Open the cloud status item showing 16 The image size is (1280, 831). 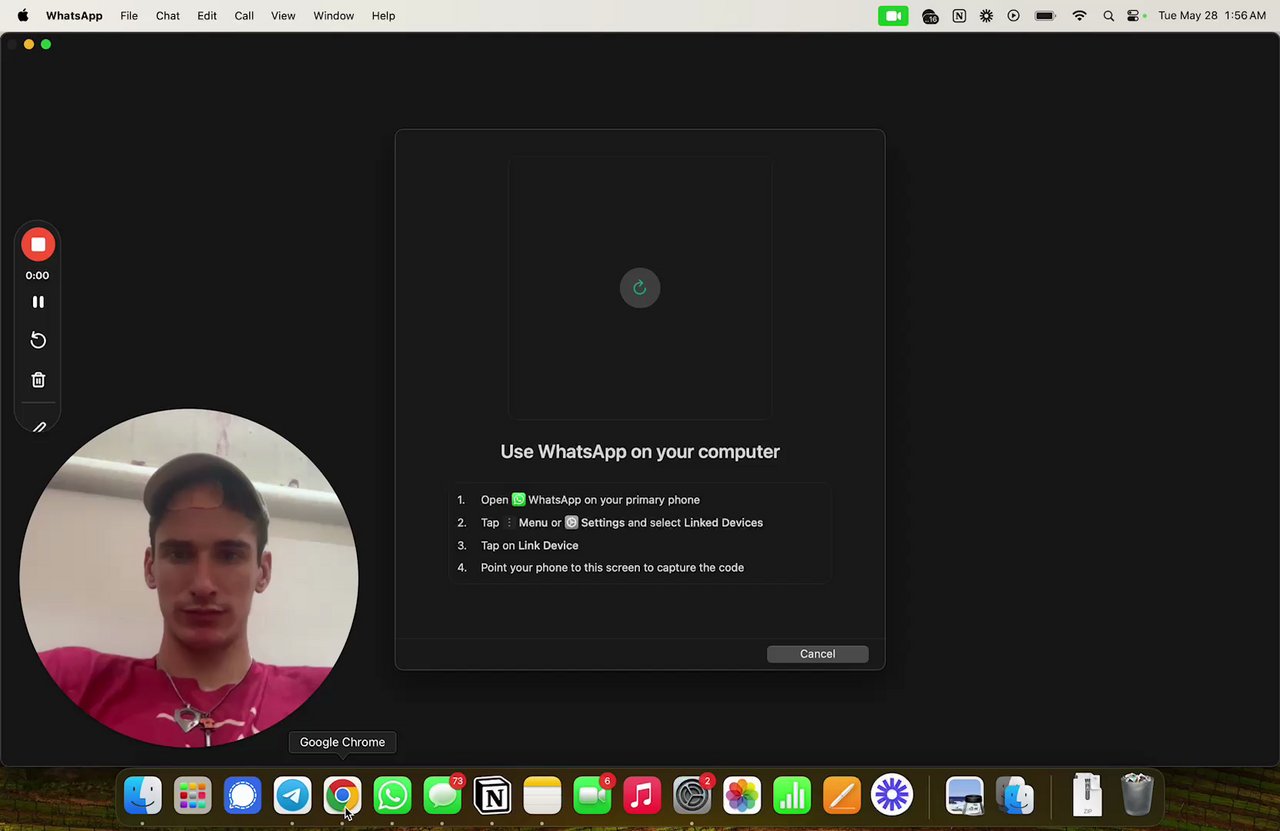tap(930, 16)
